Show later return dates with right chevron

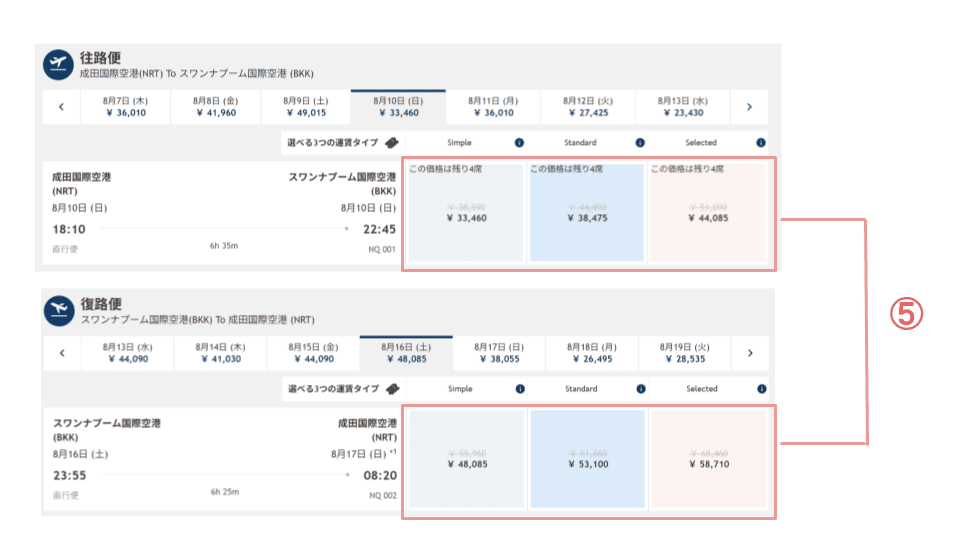[750, 353]
